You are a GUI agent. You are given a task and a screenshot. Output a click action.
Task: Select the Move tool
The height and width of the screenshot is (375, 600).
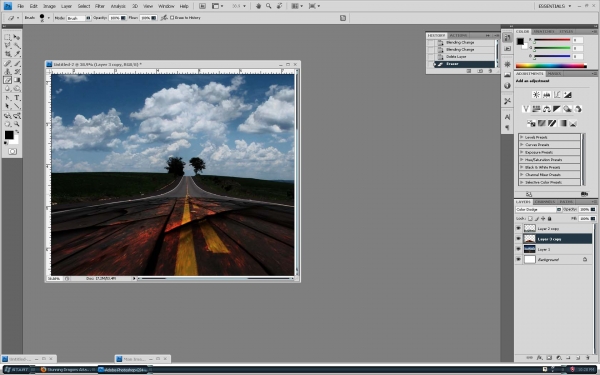(x=17, y=37)
